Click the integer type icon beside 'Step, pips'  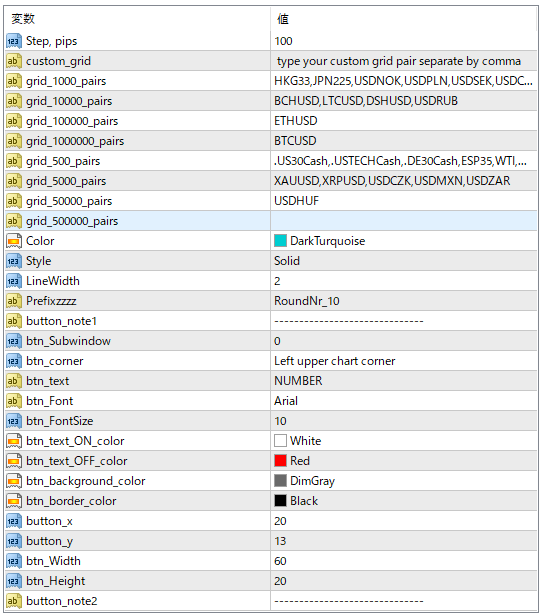point(14,41)
